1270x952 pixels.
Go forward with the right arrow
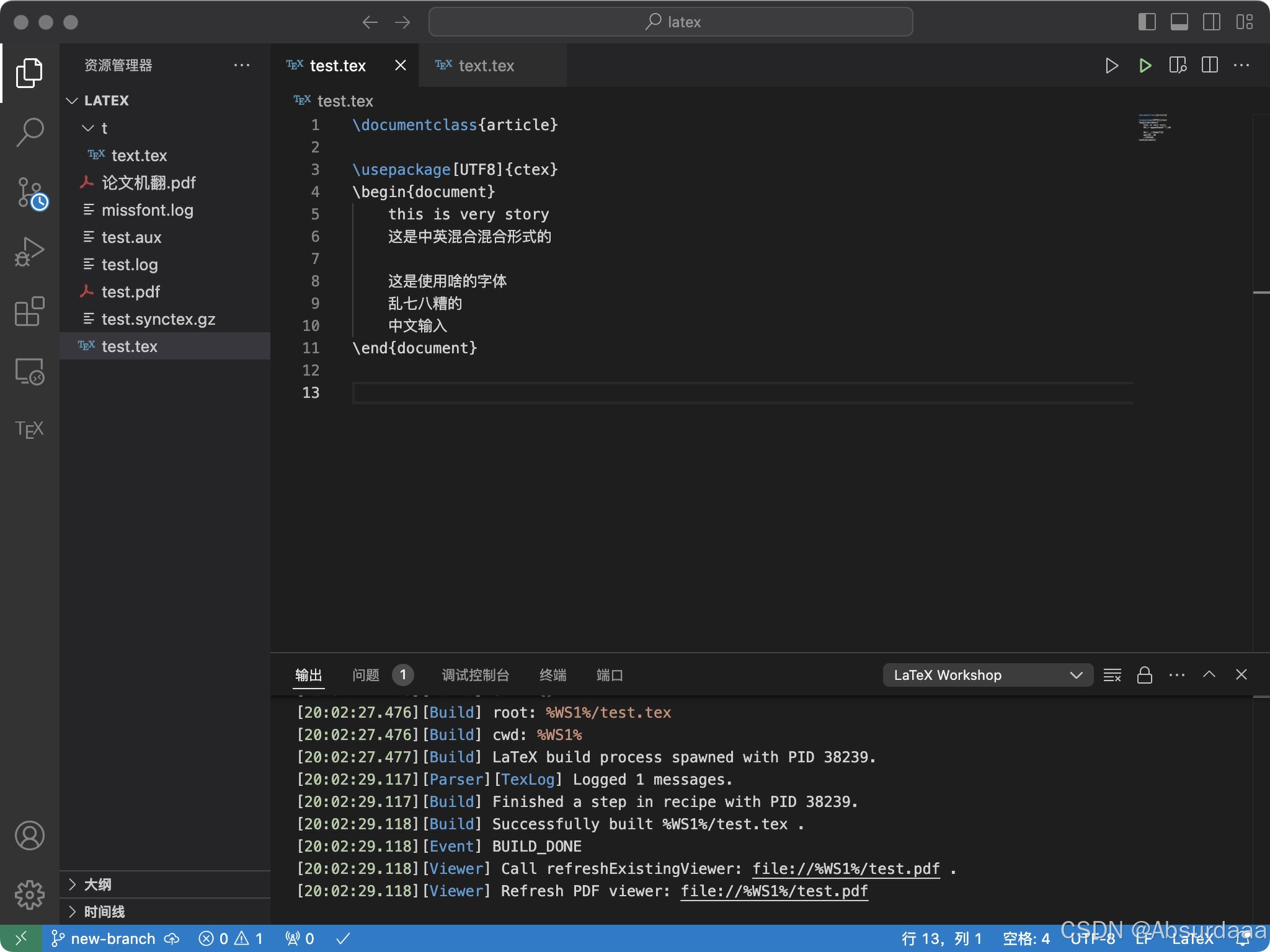(x=402, y=22)
